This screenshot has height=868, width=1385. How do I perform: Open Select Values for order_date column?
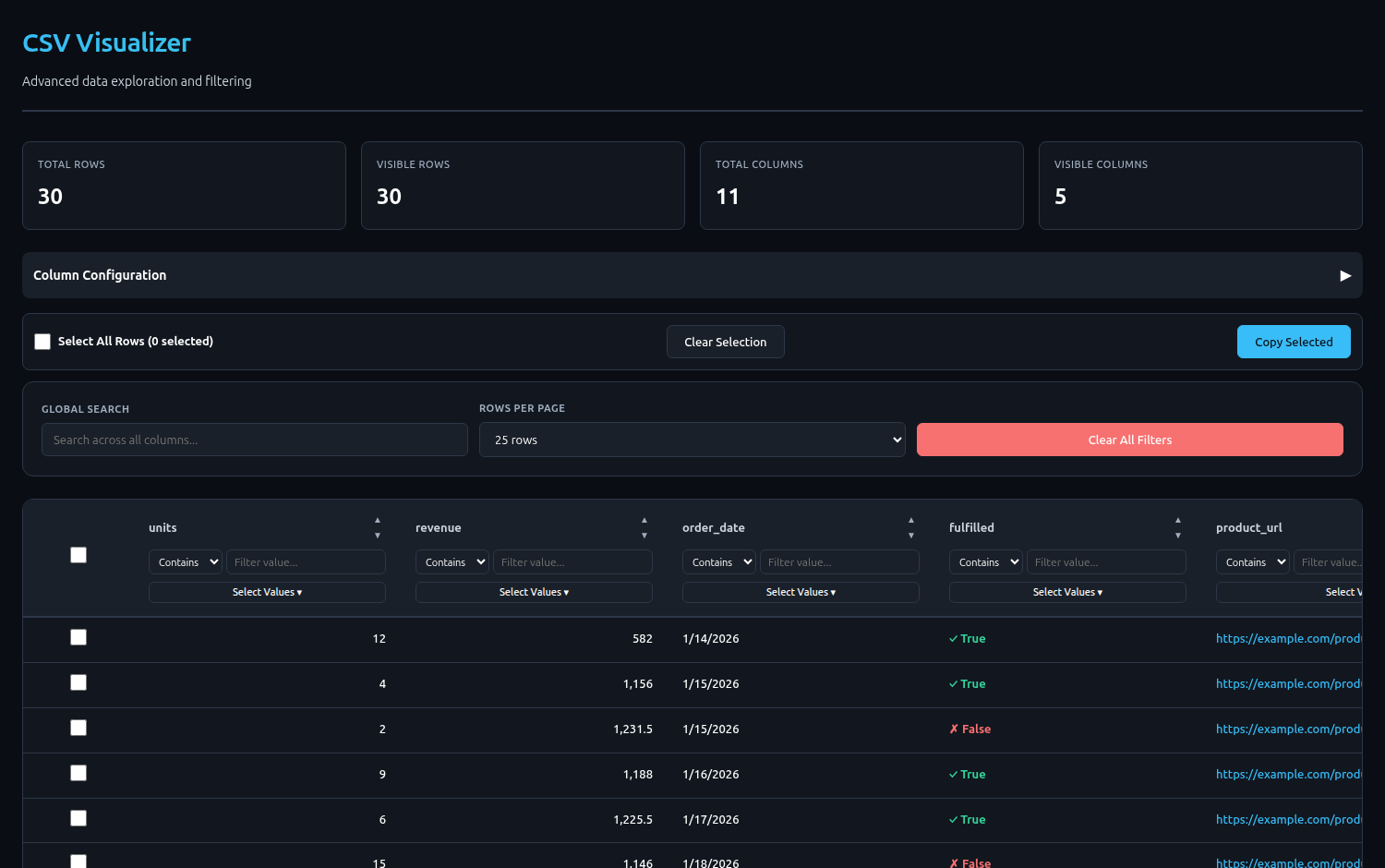(801, 592)
